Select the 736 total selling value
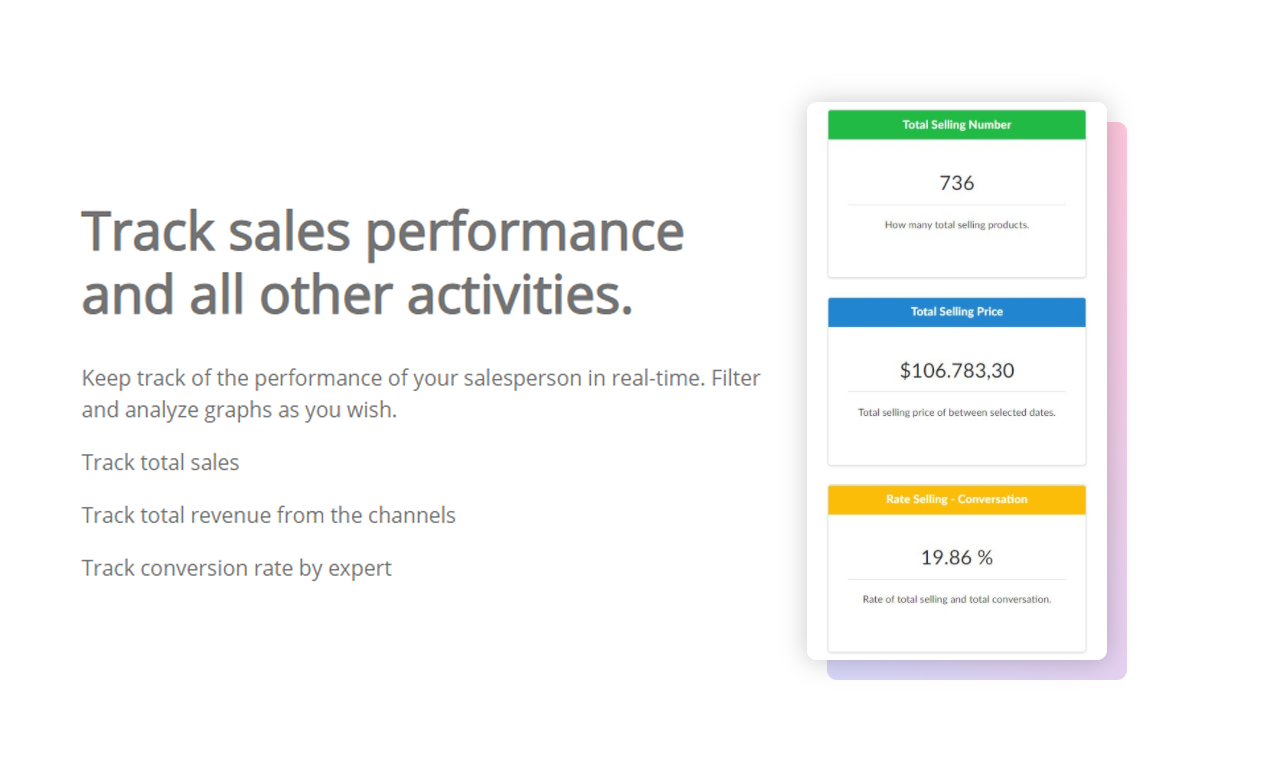Image resolution: width=1270 pixels, height=760 pixels. point(956,183)
